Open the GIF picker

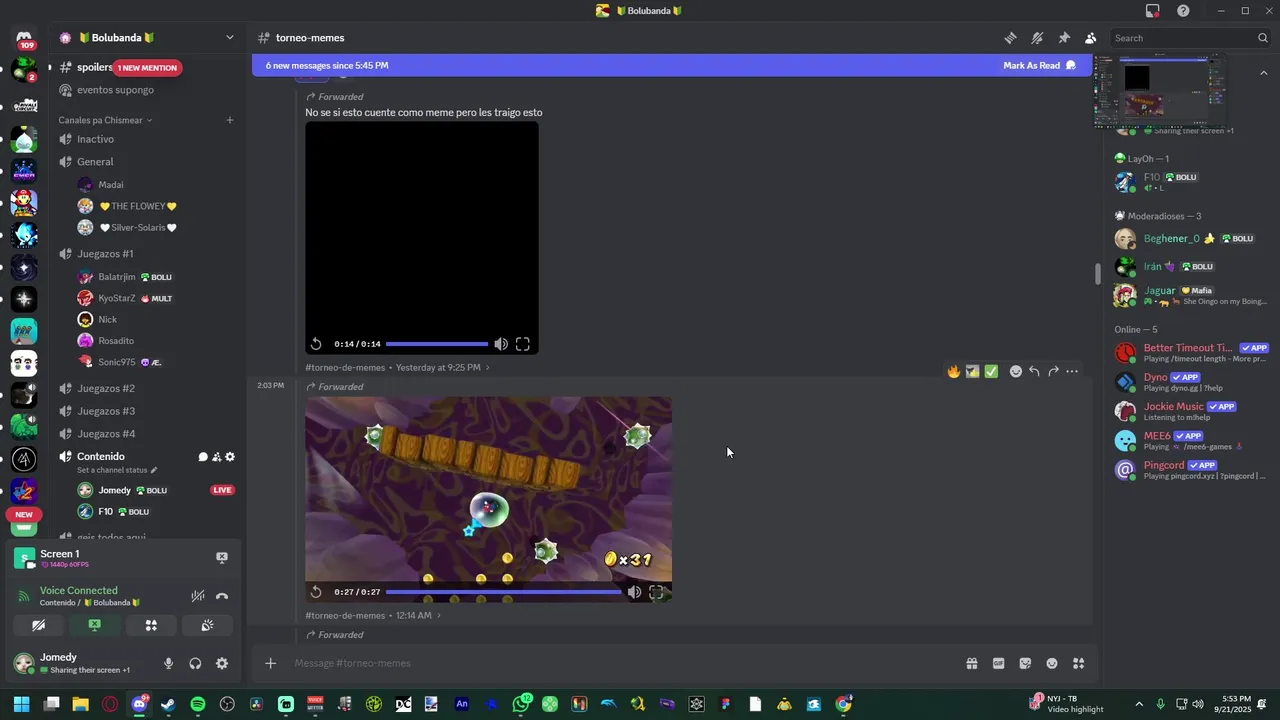tap(998, 663)
